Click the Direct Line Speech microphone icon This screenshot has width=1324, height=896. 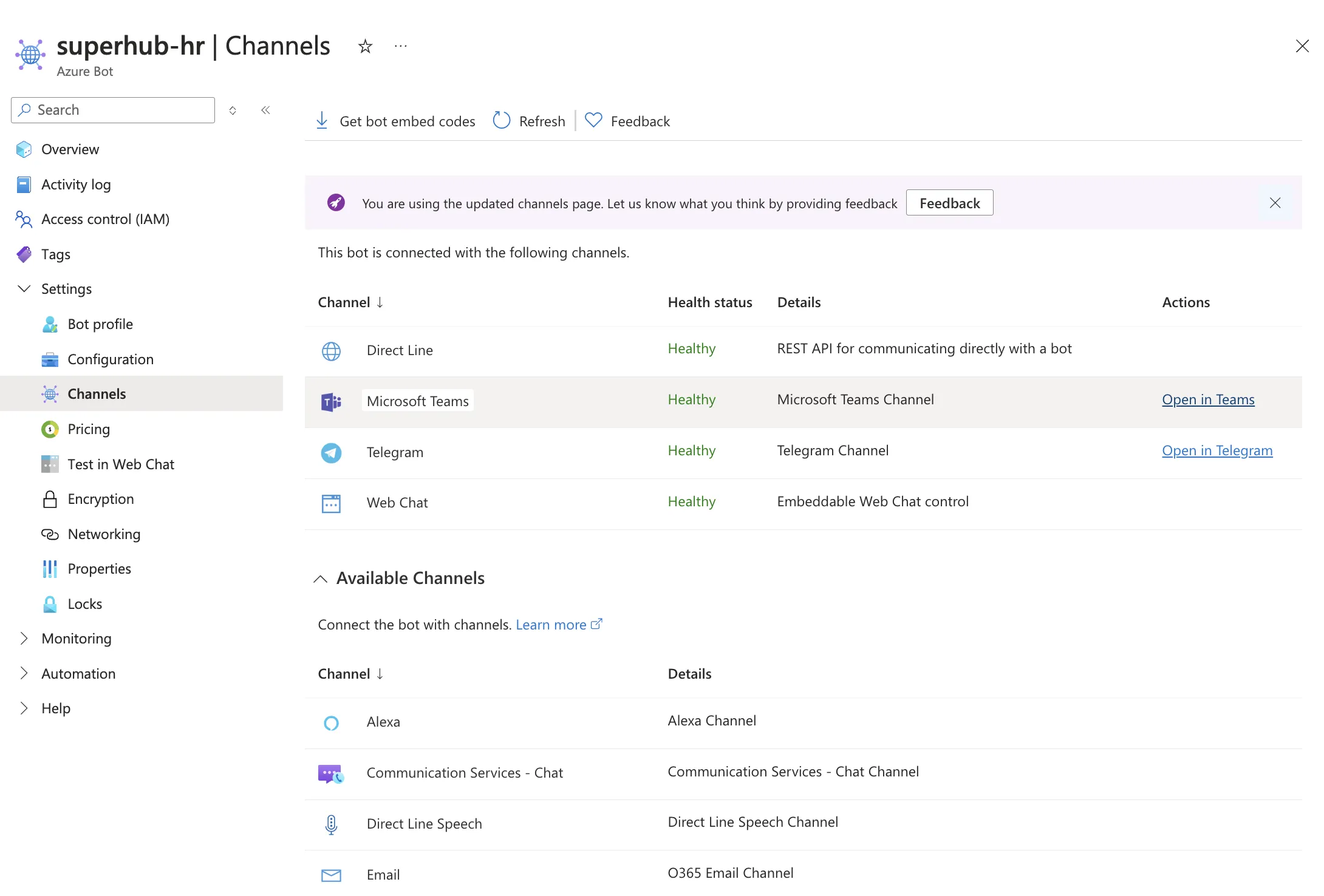pyautogui.click(x=331, y=824)
